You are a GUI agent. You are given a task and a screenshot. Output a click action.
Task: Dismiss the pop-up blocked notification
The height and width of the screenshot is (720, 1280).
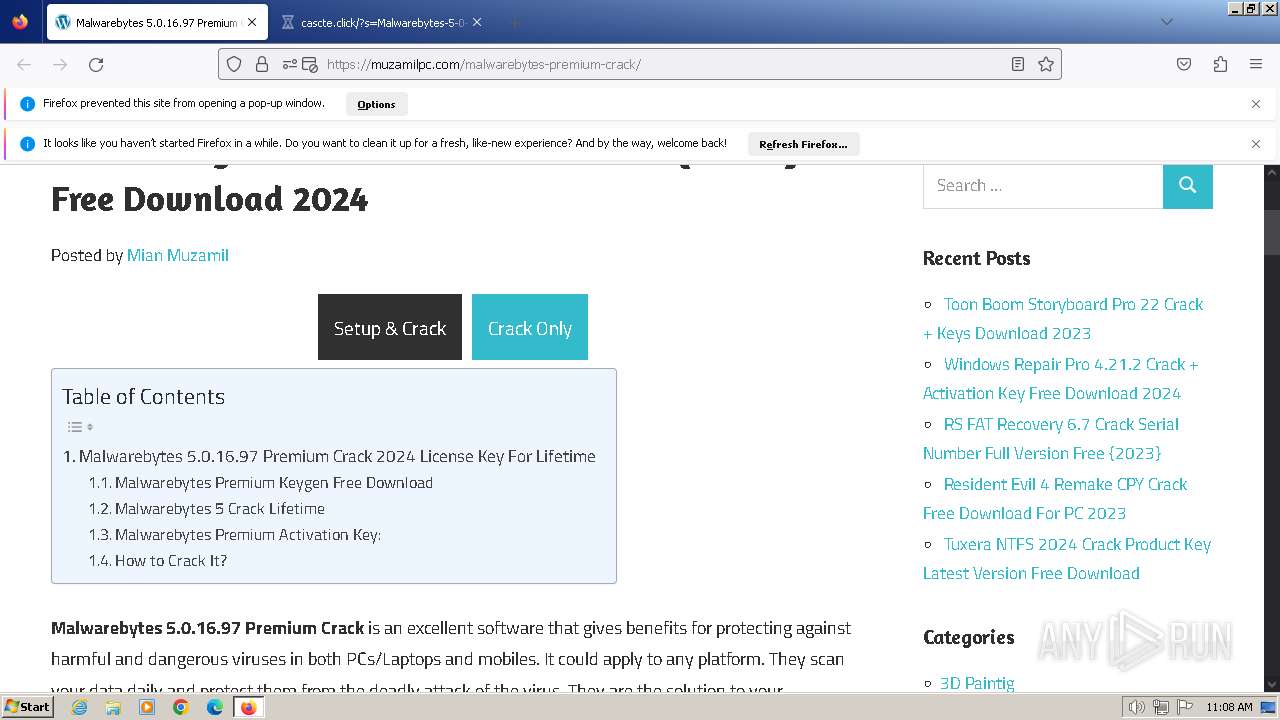pyautogui.click(x=1256, y=104)
